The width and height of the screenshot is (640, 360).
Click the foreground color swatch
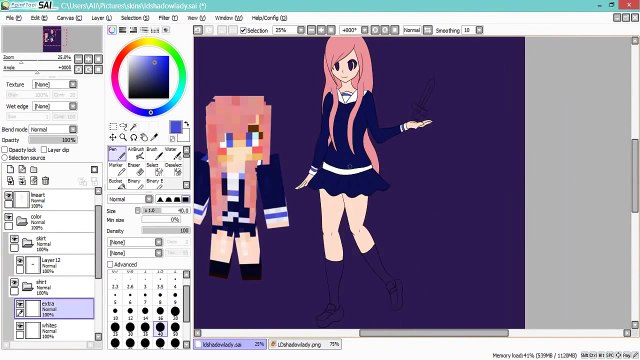pos(176,127)
